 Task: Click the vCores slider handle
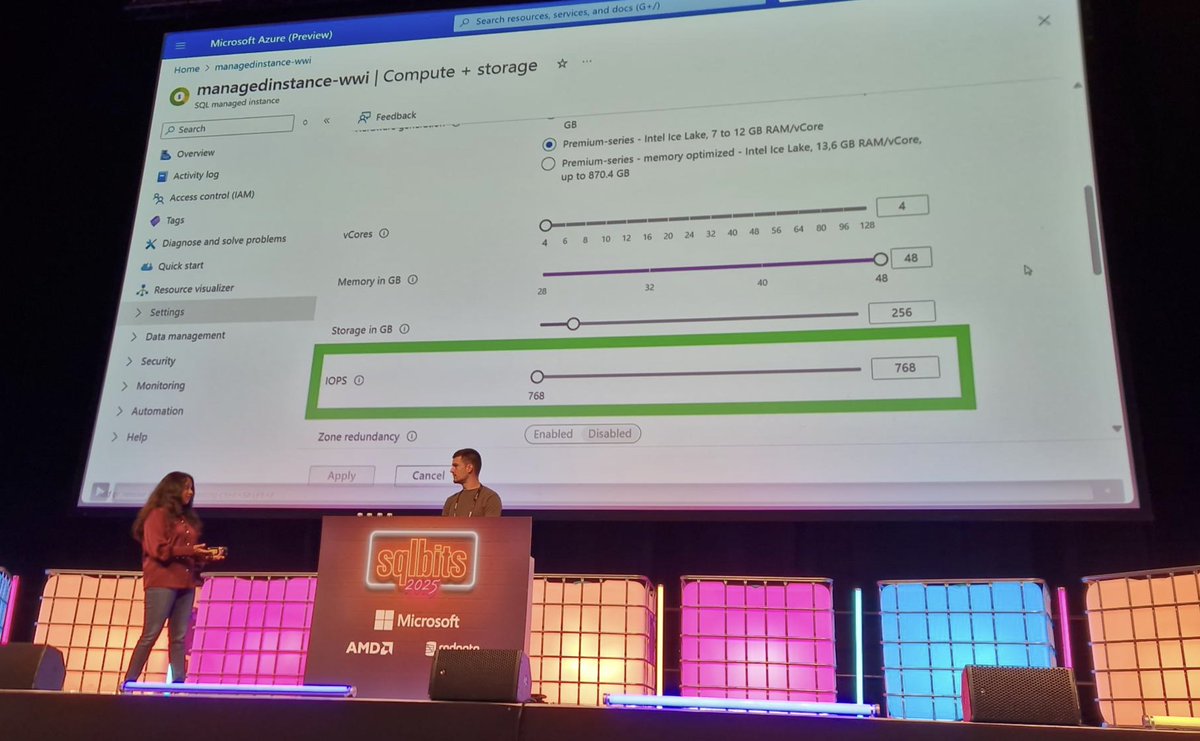[x=545, y=226]
